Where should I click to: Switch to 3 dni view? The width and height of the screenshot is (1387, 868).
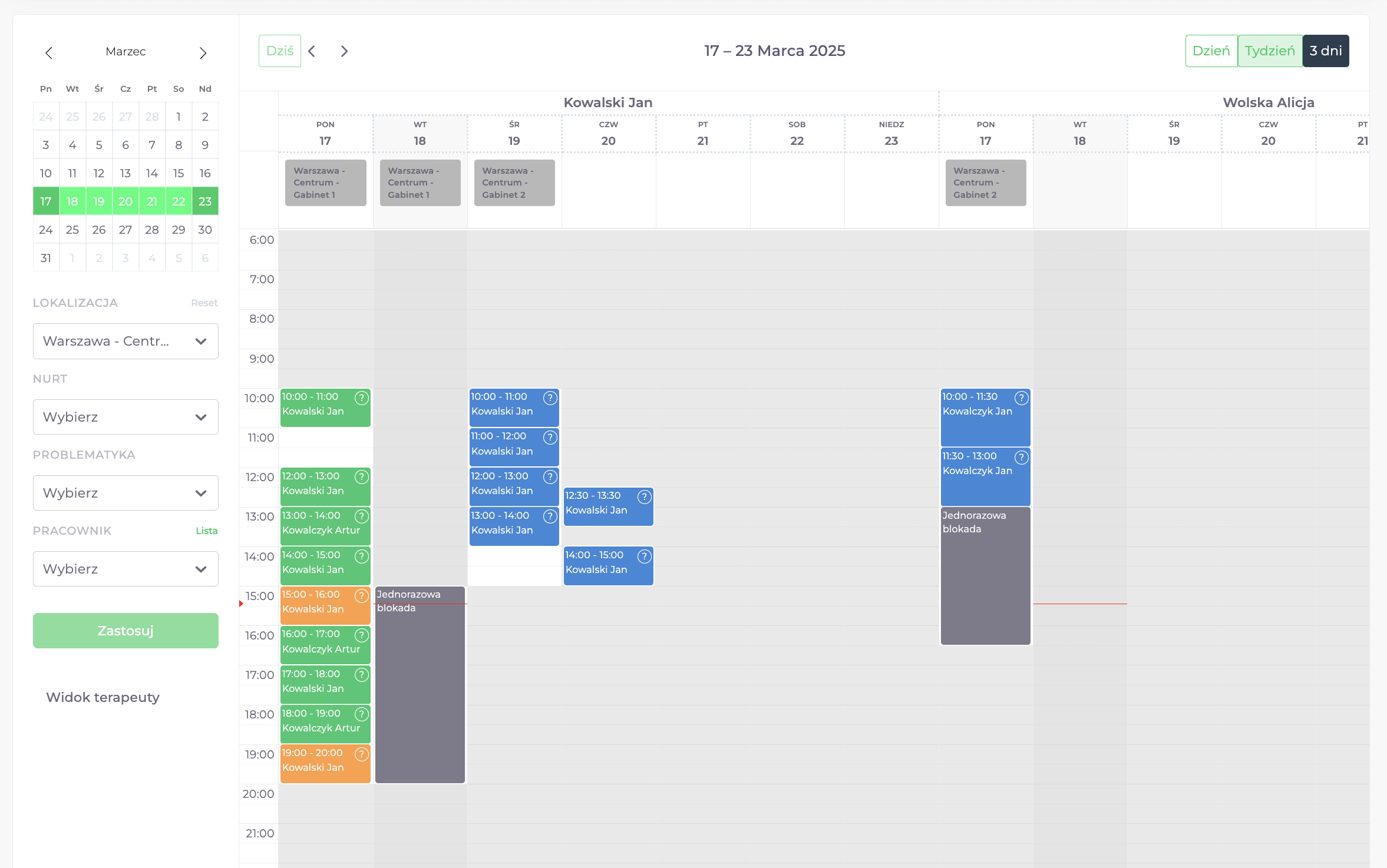click(1326, 51)
